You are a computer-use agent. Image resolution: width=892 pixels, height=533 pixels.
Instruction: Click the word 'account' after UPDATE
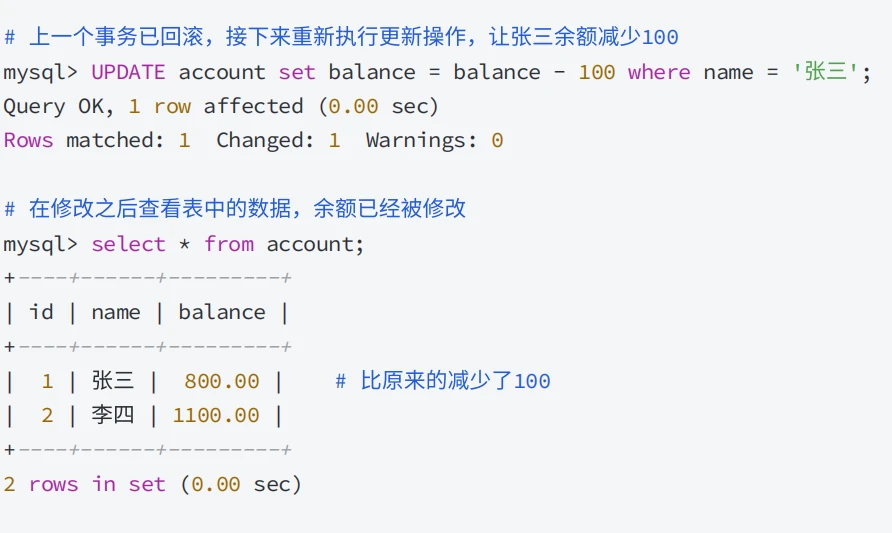(222, 73)
